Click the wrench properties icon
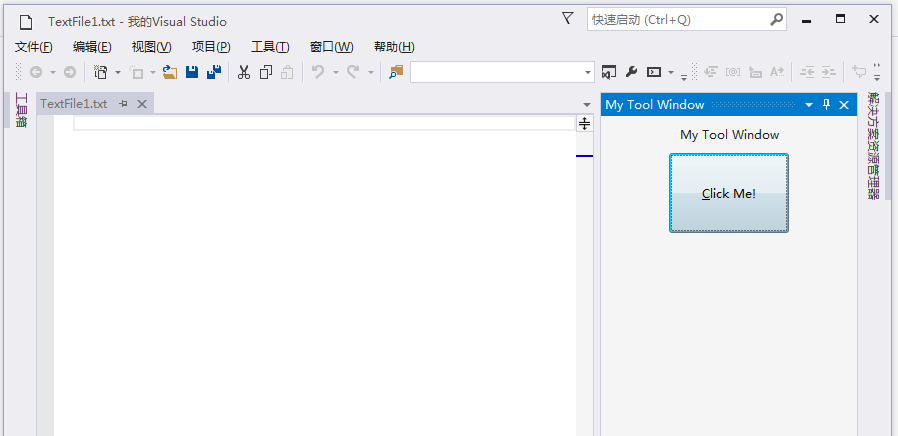This screenshot has height=436, width=898. (631, 72)
